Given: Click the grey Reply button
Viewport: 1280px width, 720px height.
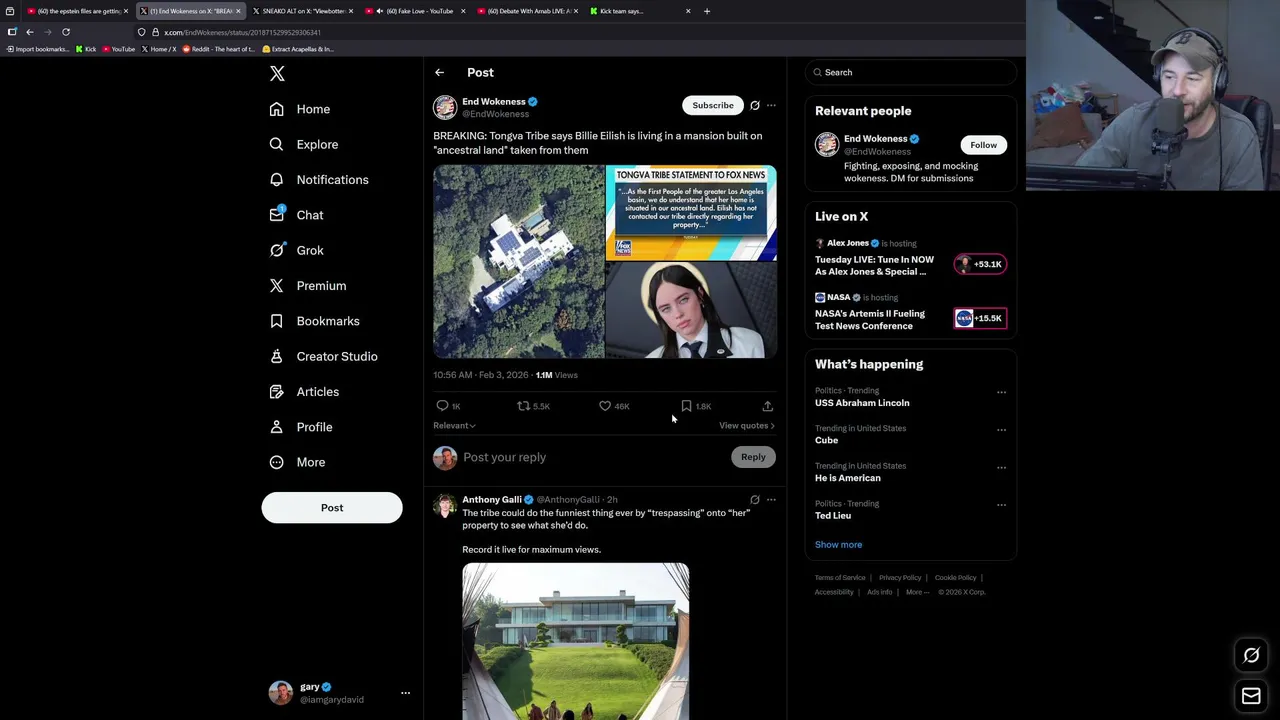Looking at the screenshot, I should click(x=753, y=457).
